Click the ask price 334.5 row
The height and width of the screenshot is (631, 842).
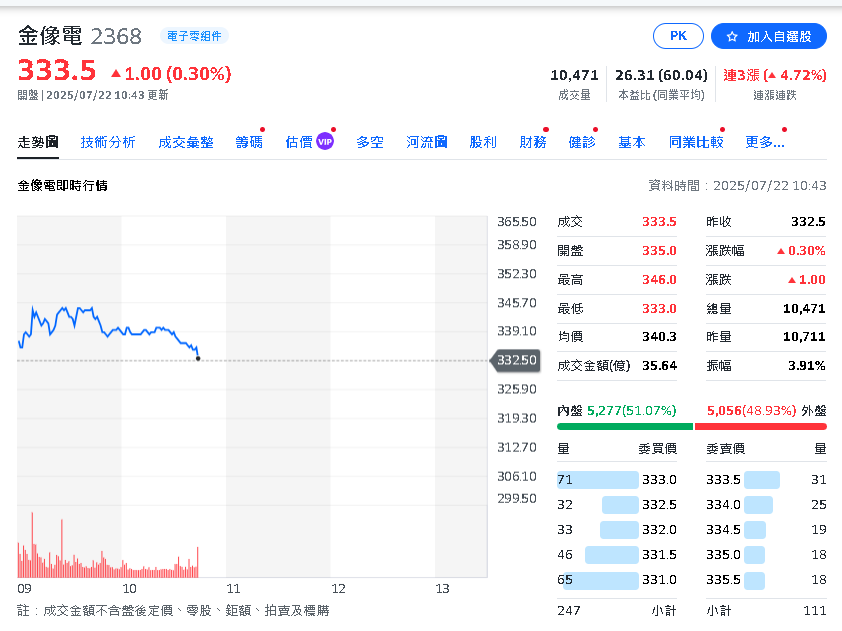coord(766,530)
